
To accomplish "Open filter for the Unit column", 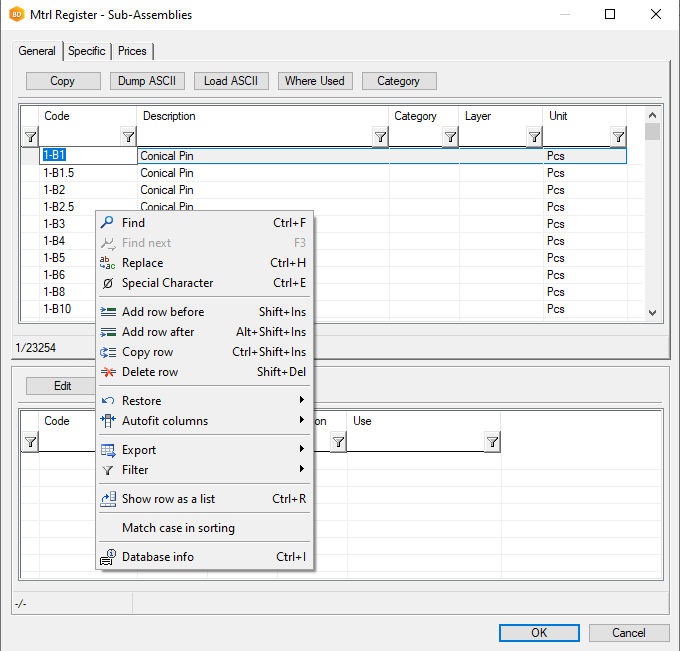I will (618, 137).
